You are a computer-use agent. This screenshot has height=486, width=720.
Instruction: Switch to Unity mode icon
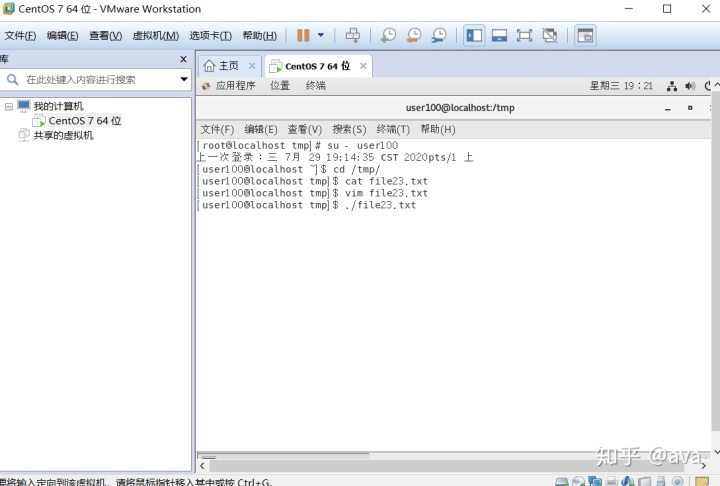tap(549, 35)
